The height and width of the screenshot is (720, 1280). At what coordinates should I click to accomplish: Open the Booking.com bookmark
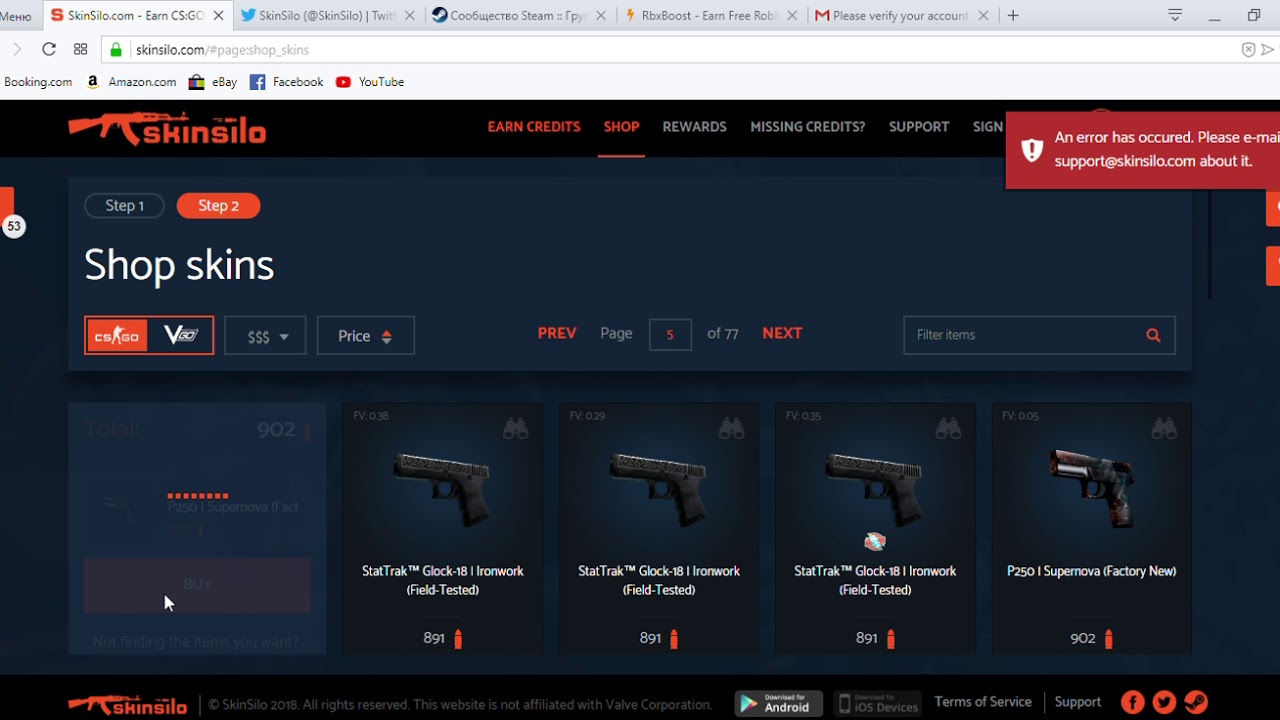38,82
